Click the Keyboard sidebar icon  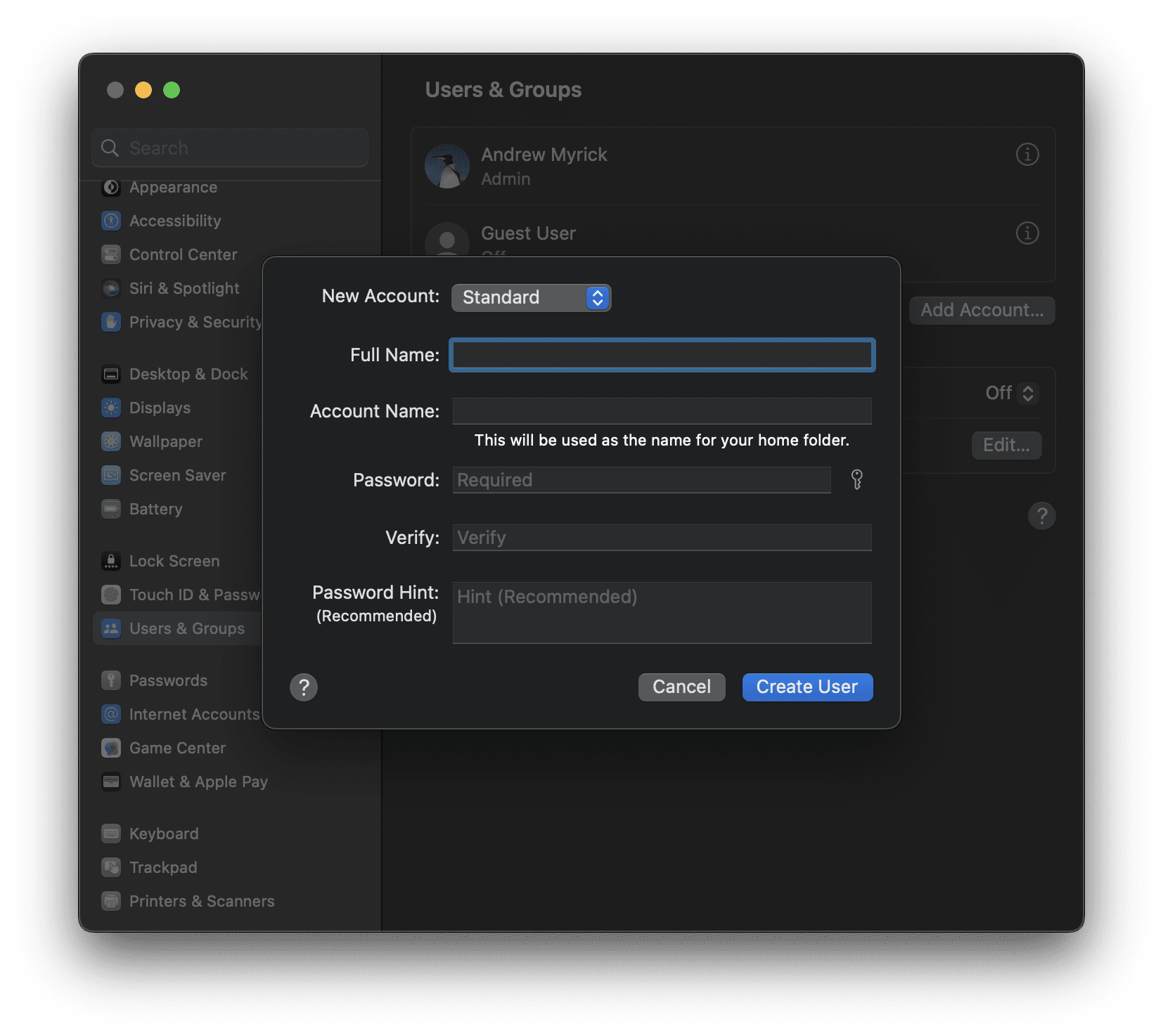pyautogui.click(x=111, y=834)
